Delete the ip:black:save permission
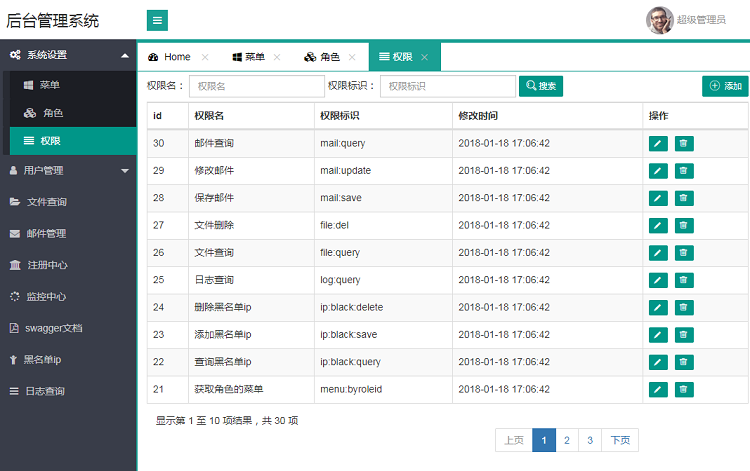 684,335
